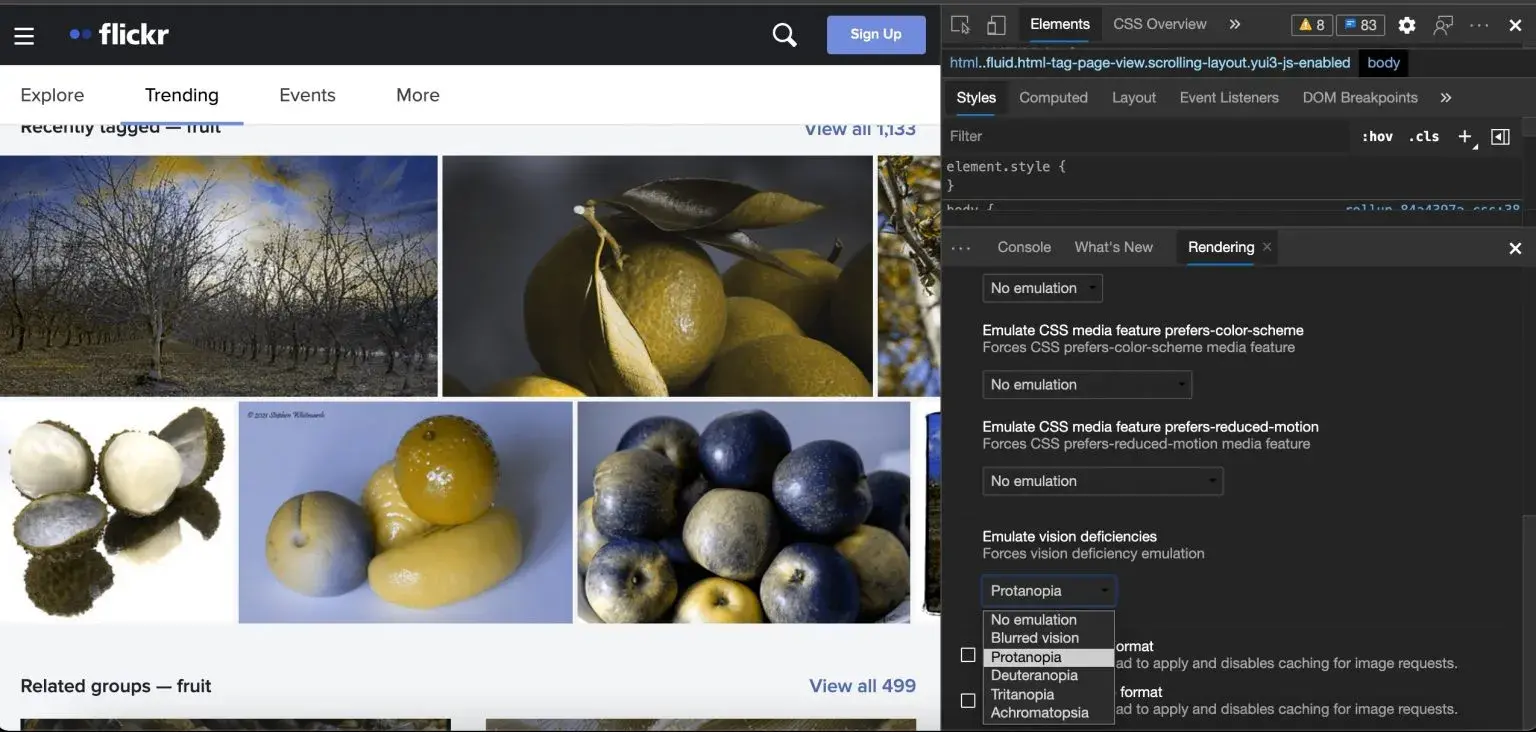Viewport: 1536px width, 732px height.
Task: Follow the View all 499 link
Action: pyautogui.click(x=862, y=686)
